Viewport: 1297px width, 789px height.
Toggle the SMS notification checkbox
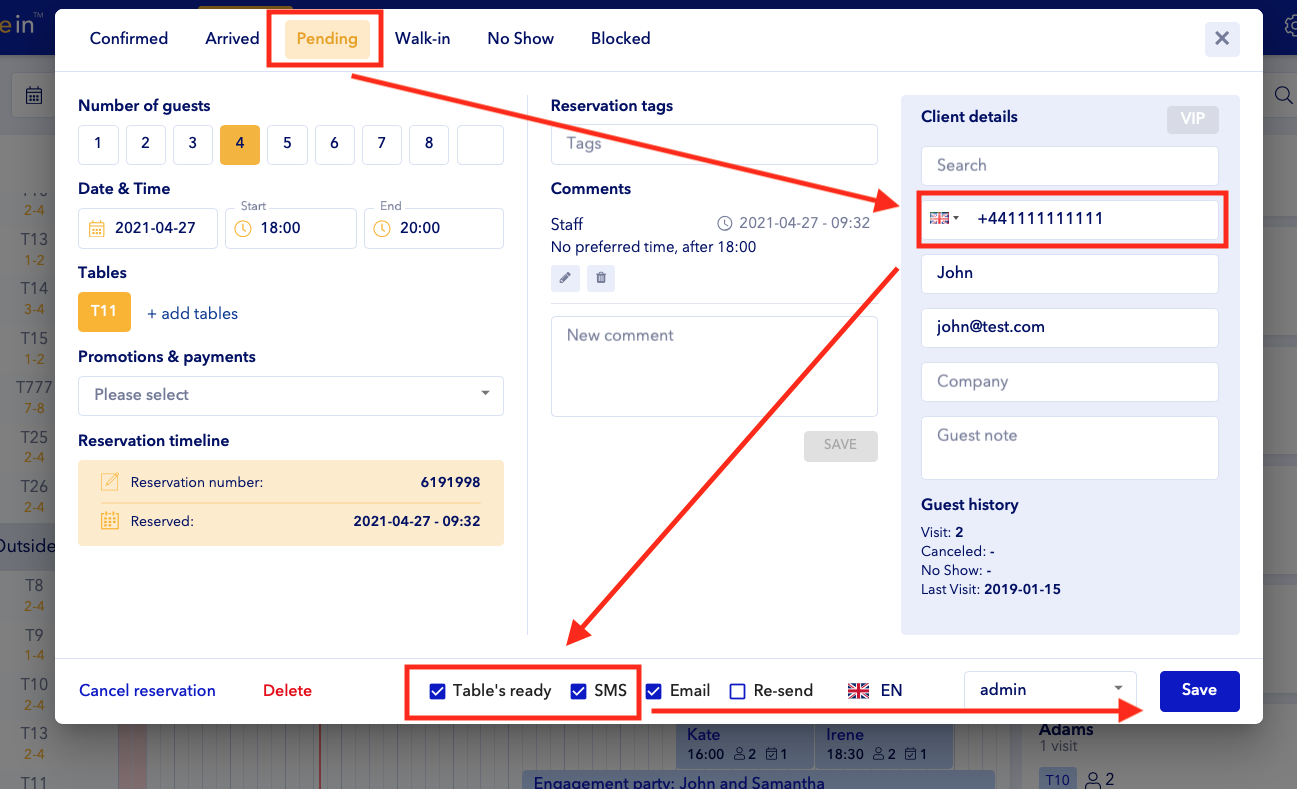click(x=578, y=691)
